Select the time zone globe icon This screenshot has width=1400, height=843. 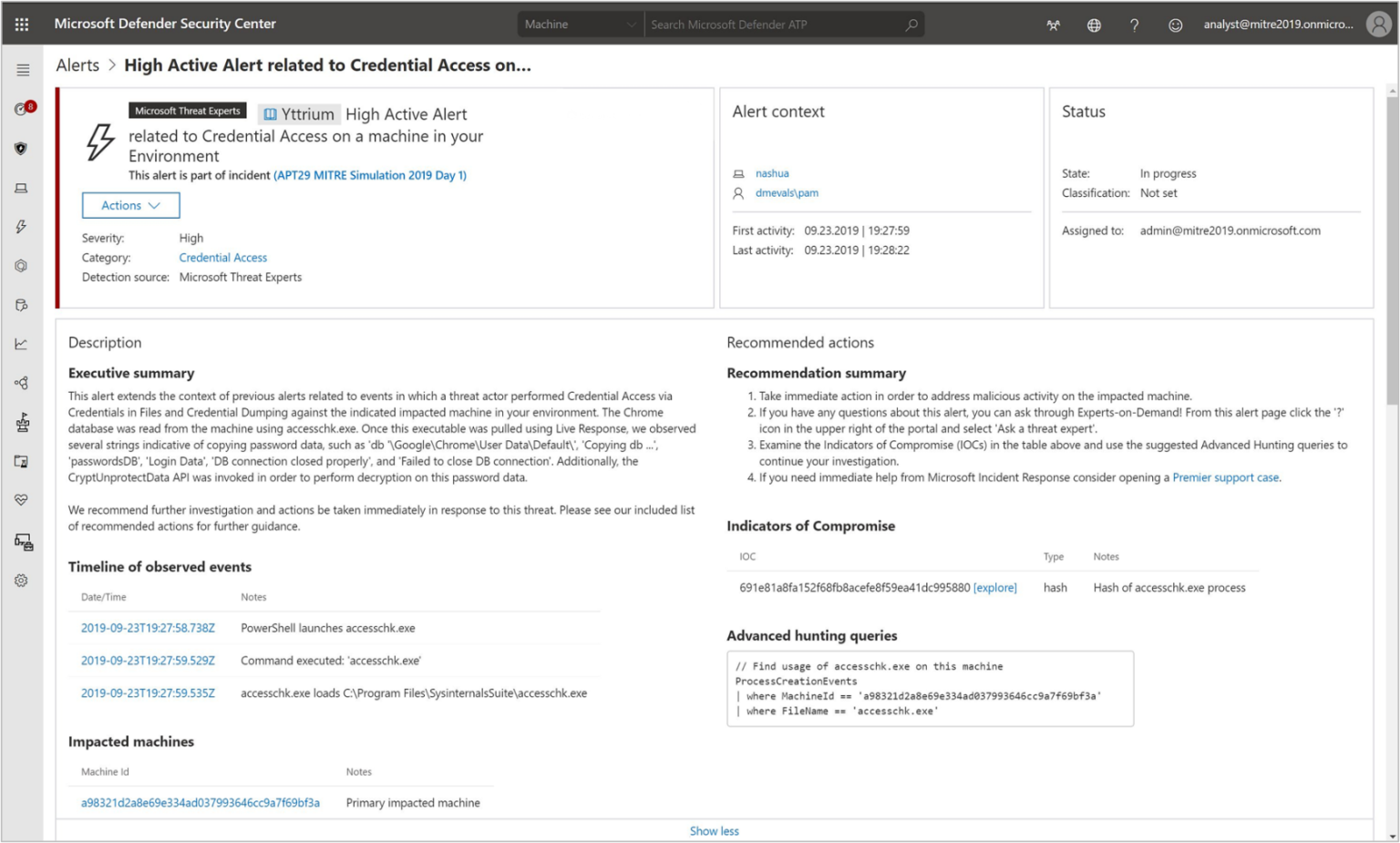(x=1093, y=25)
